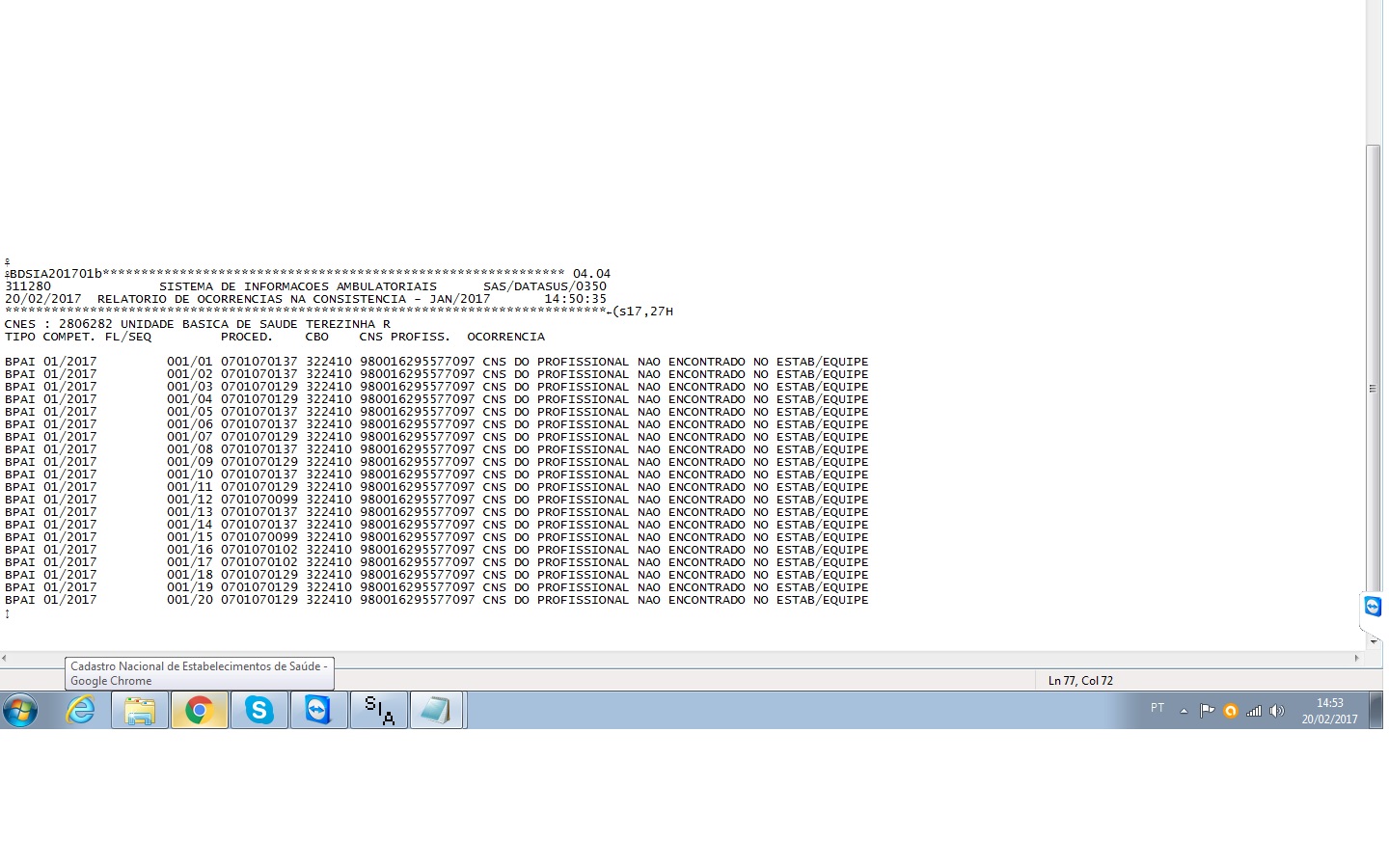Open Skype from the taskbar
The height and width of the screenshot is (868, 1389).
coord(259,711)
